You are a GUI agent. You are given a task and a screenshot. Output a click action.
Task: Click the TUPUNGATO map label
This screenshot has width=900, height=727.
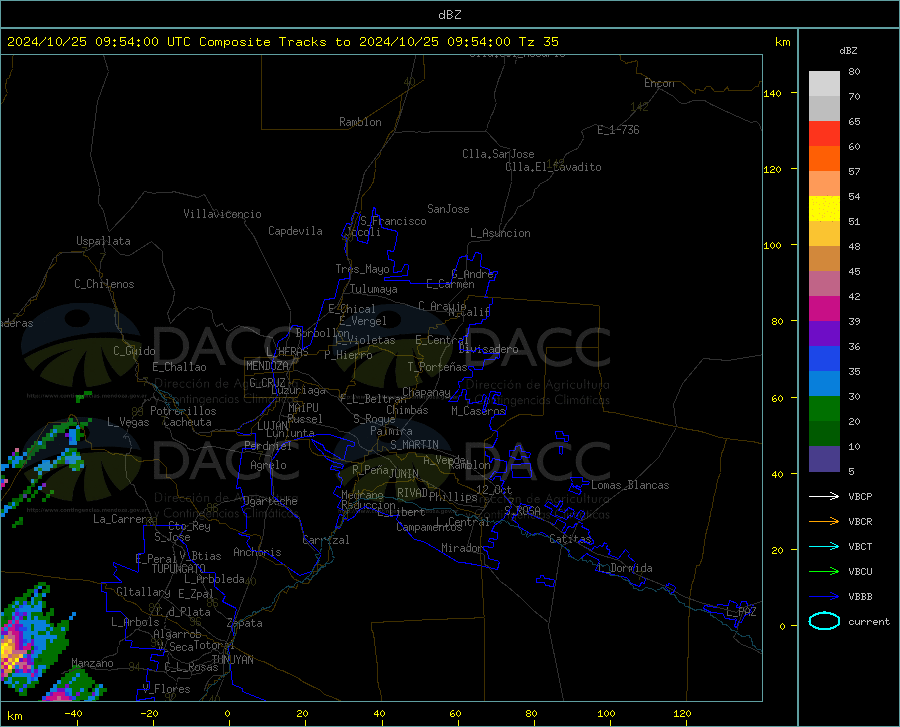tap(179, 569)
